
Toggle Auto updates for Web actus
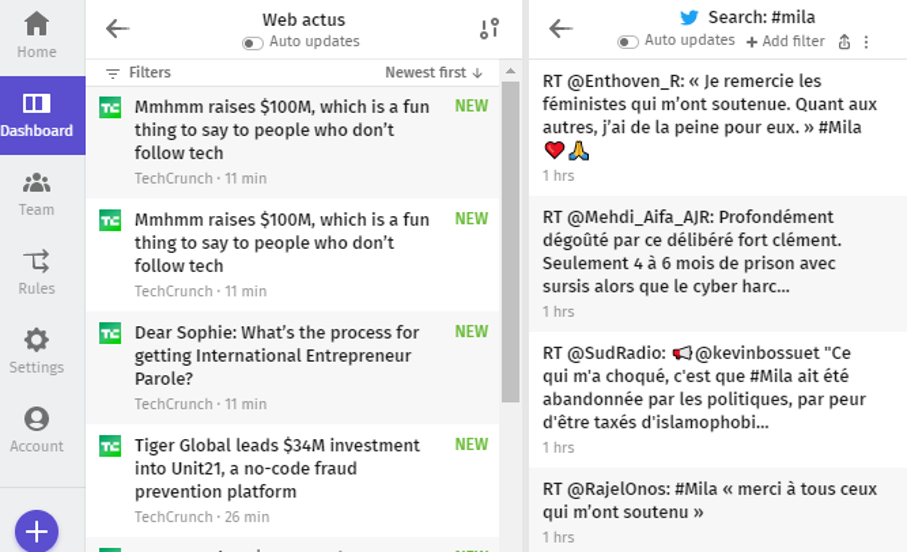252,42
